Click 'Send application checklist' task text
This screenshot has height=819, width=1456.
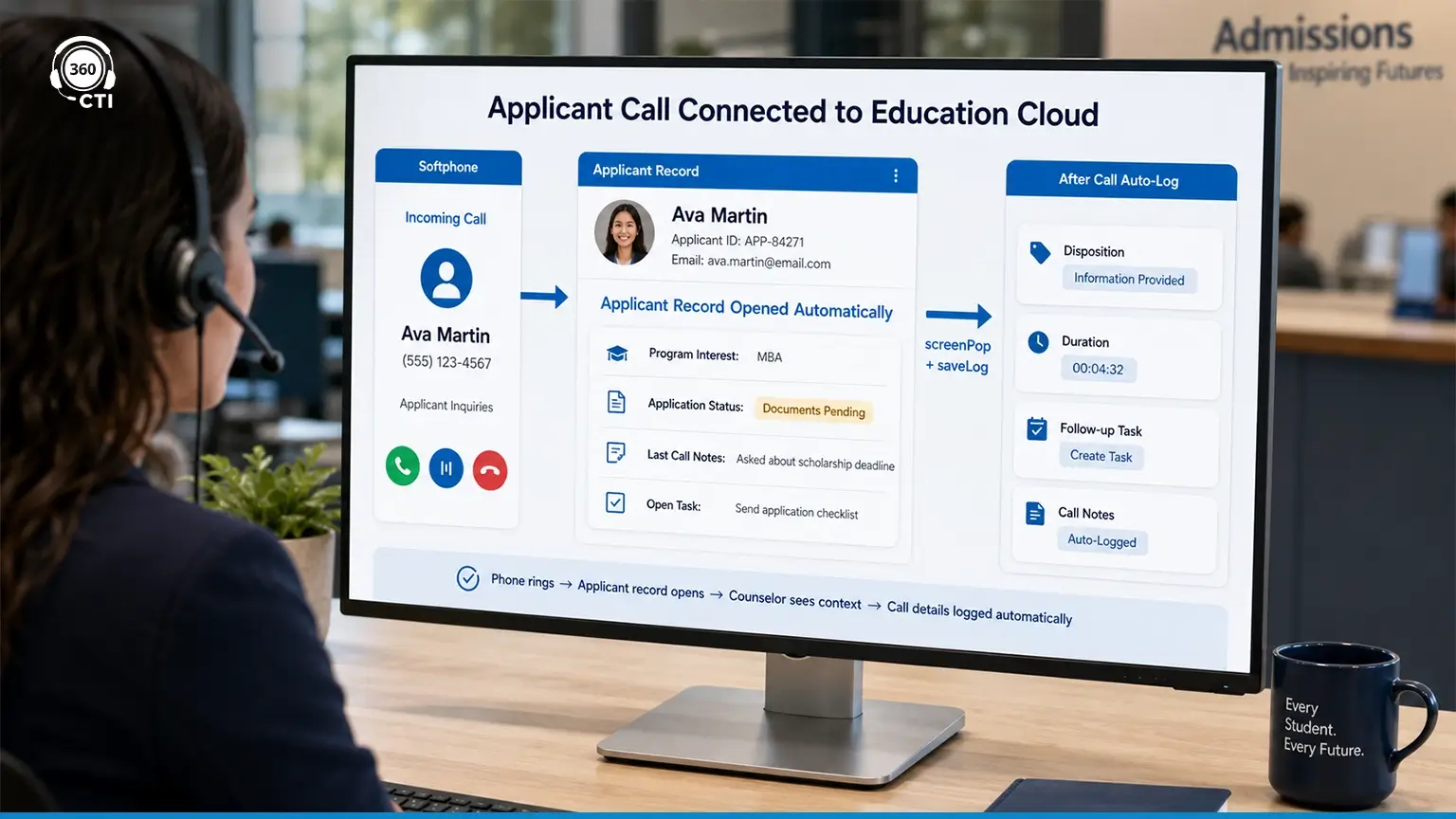pyautogui.click(x=796, y=512)
